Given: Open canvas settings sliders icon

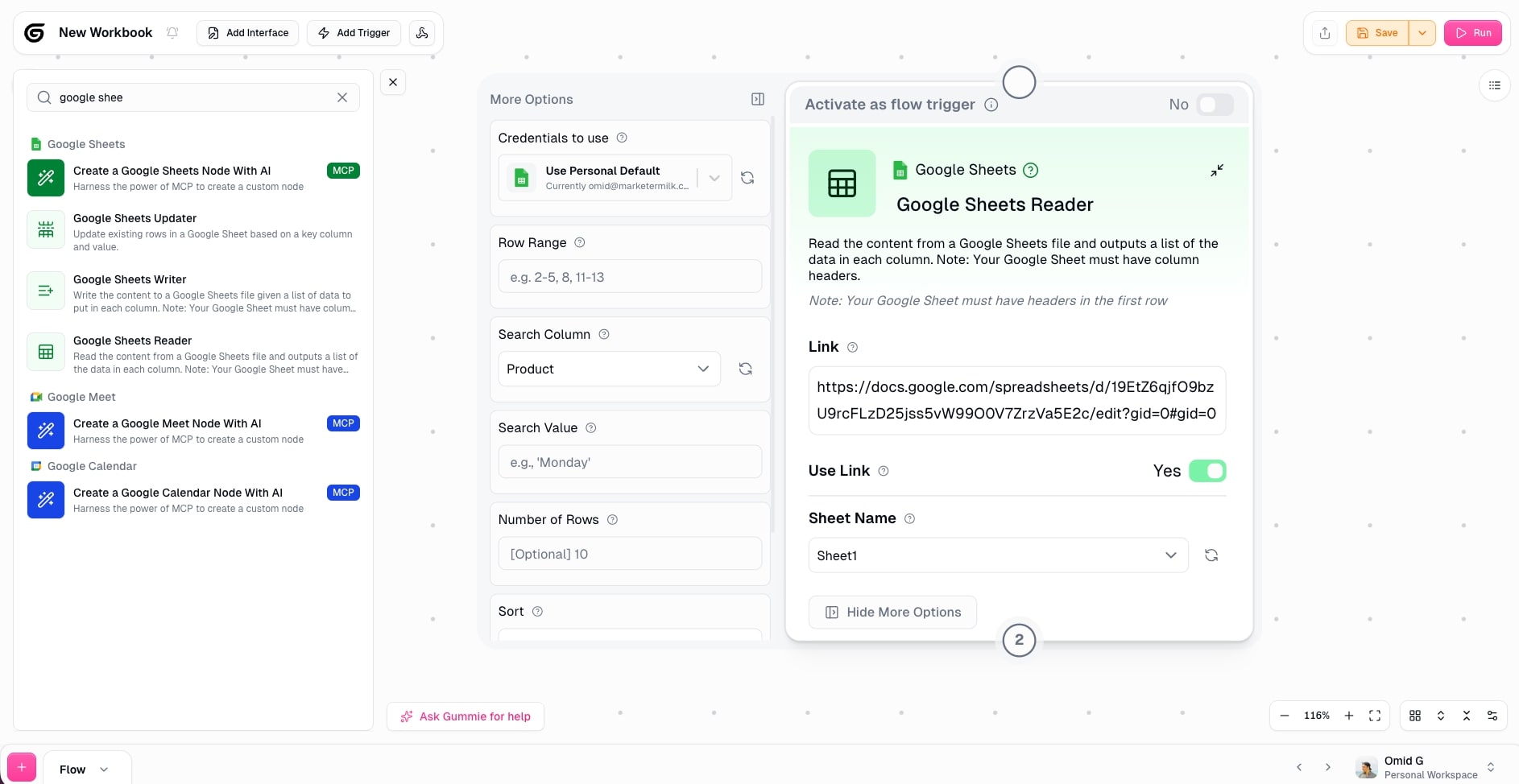Looking at the screenshot, I should [1492, 716].
